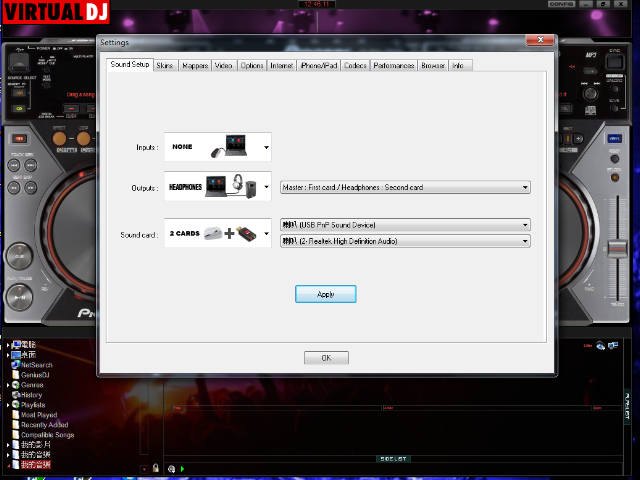
Task: Expand the 桌面 desktop tree node
Action: click(8, 355)
